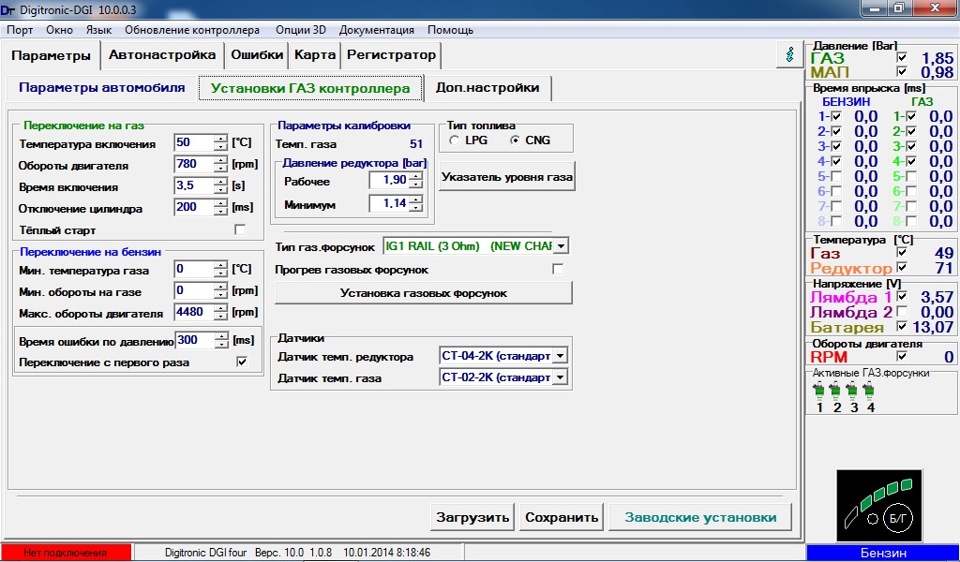
Task: Open the Параметры автомобиля subtab
Action: click(102, 88)
